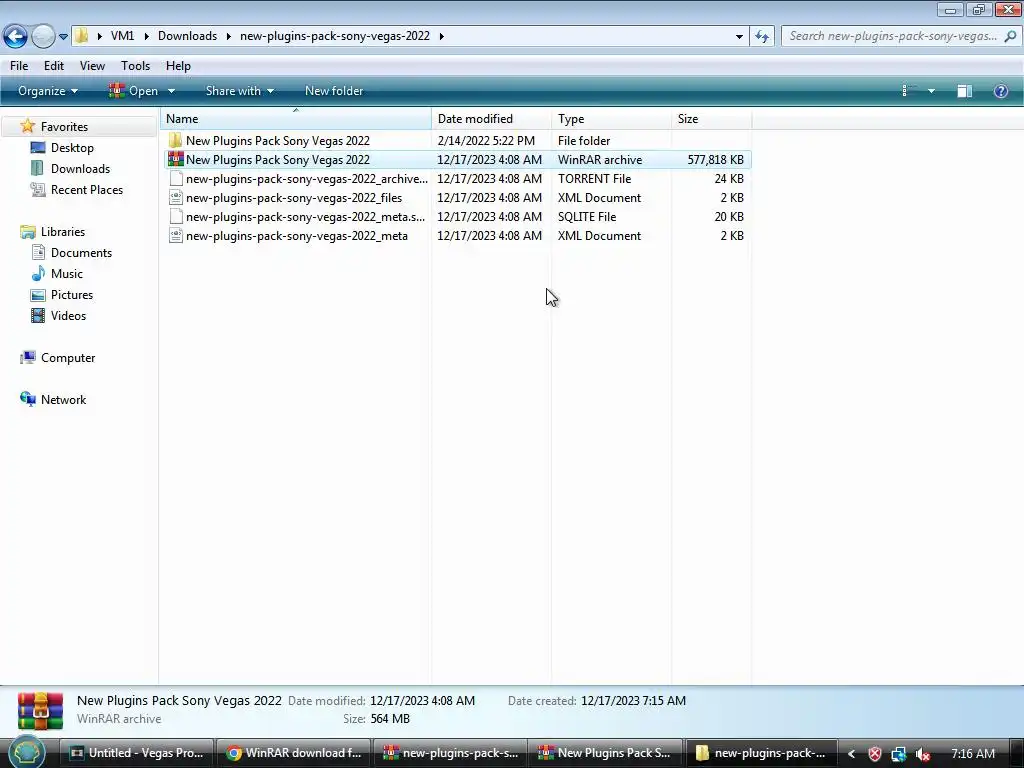The width and height of the screenshot is (1024, 768).
Task: Select the New Plugins Pack Sony Vegas 2022 folder icon
Action: [175, 140]
